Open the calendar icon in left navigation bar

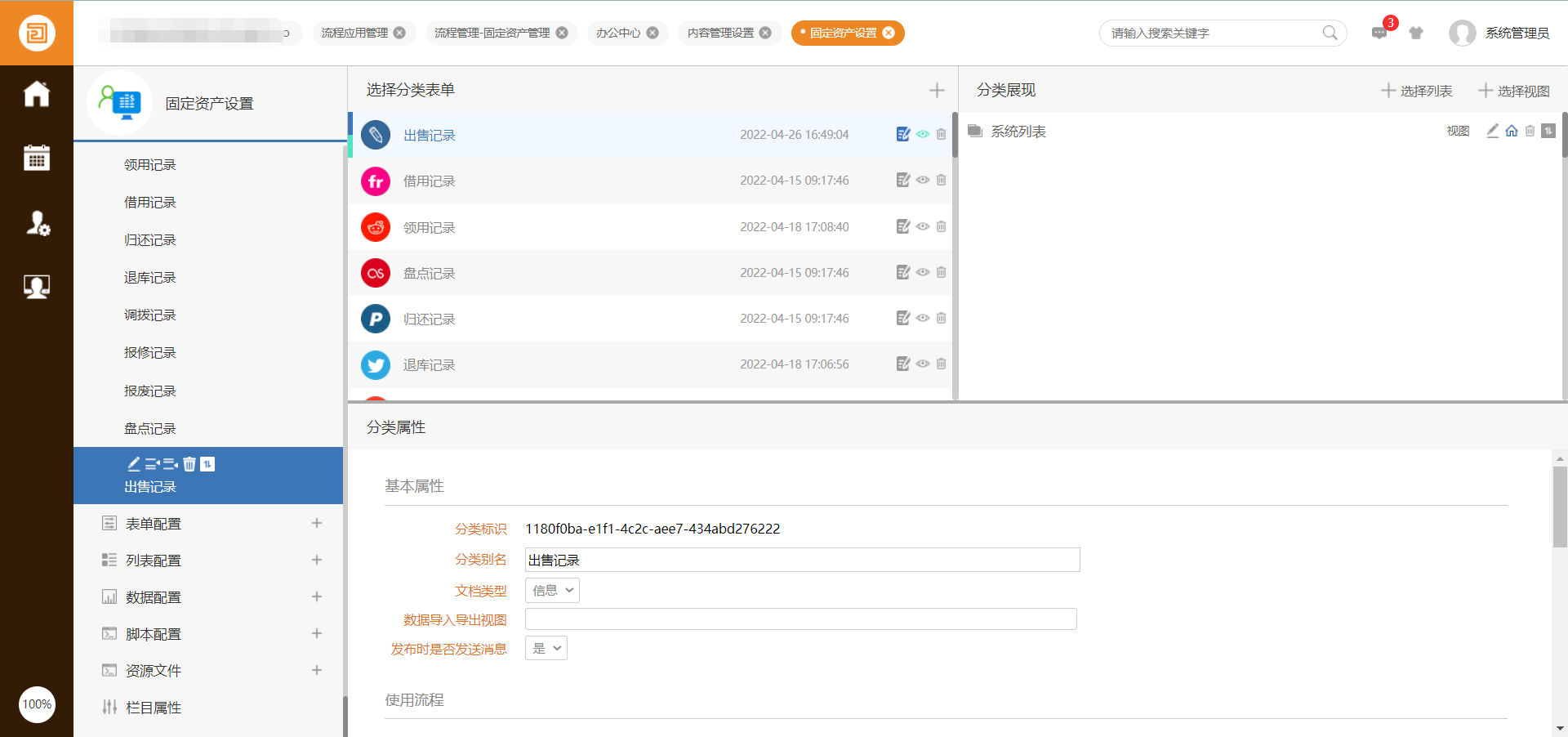pyautogui.click(x=37, y=158)
